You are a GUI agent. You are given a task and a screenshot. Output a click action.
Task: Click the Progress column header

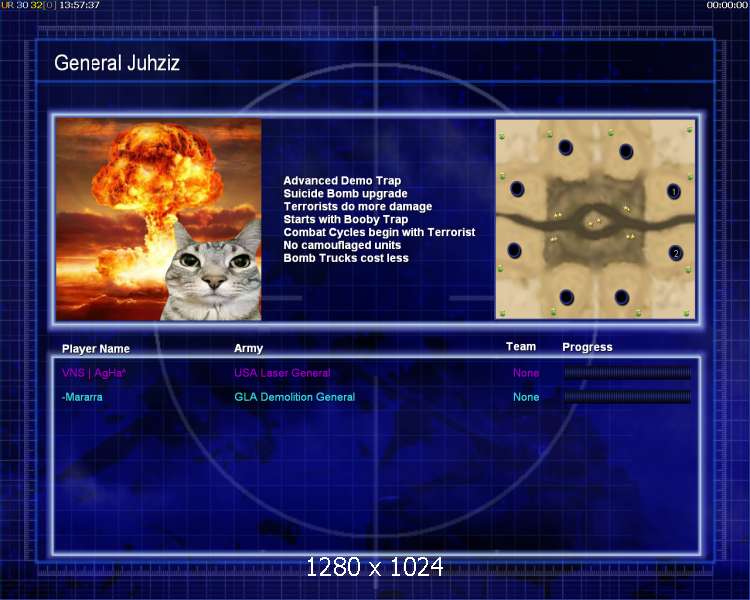point(587,347)
